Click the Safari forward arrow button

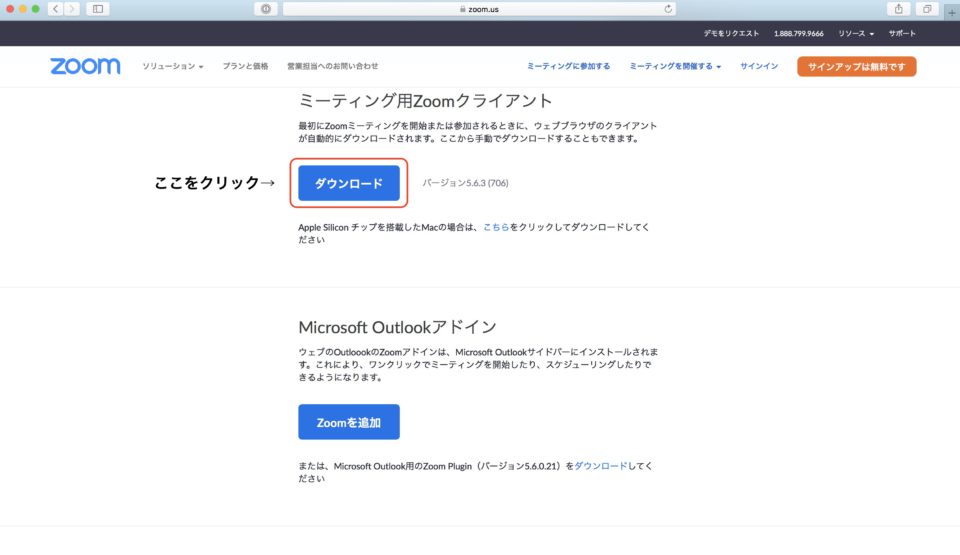tap(72, 9)
